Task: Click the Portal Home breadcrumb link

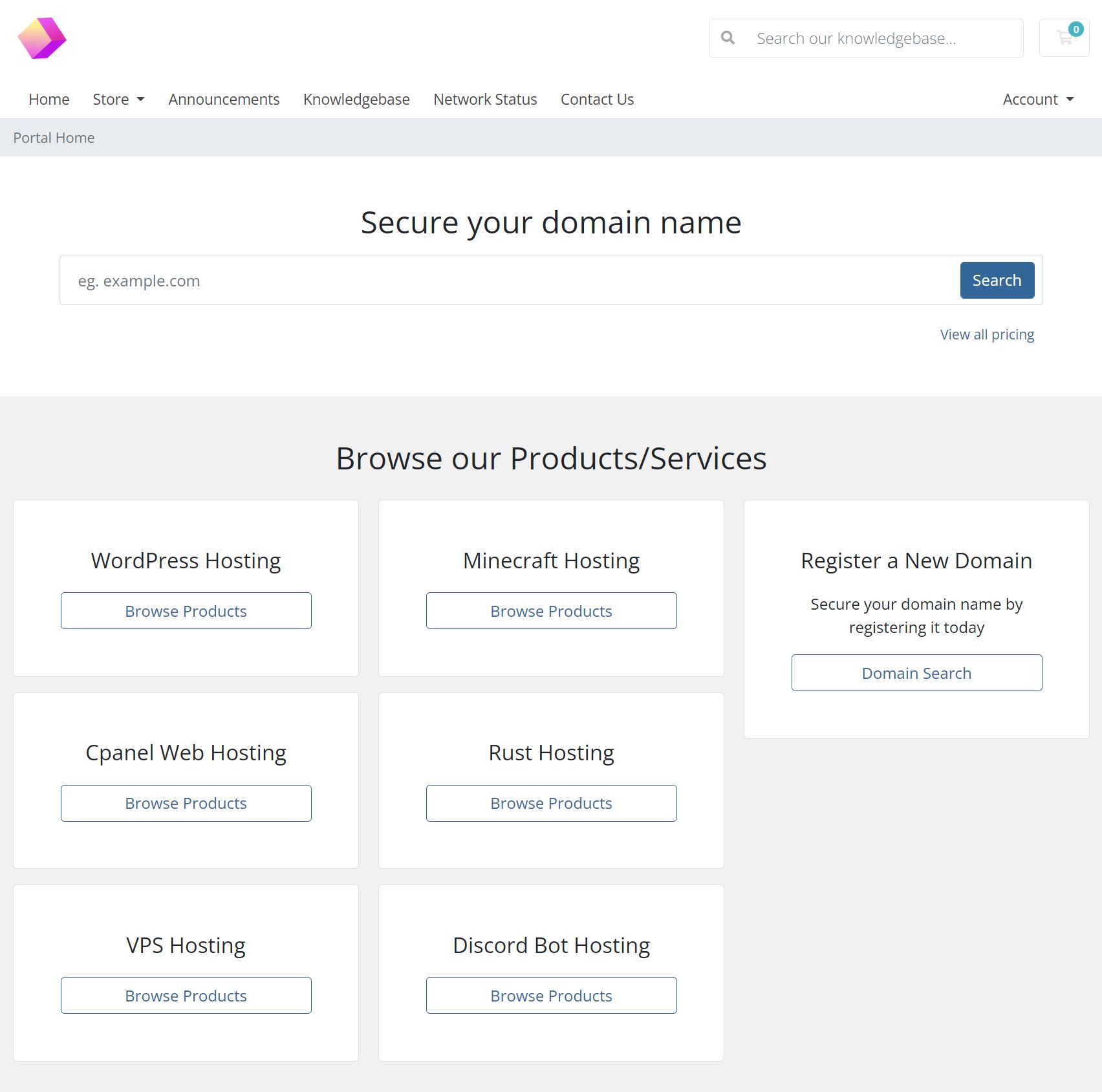Action: (x=54, y=137)
